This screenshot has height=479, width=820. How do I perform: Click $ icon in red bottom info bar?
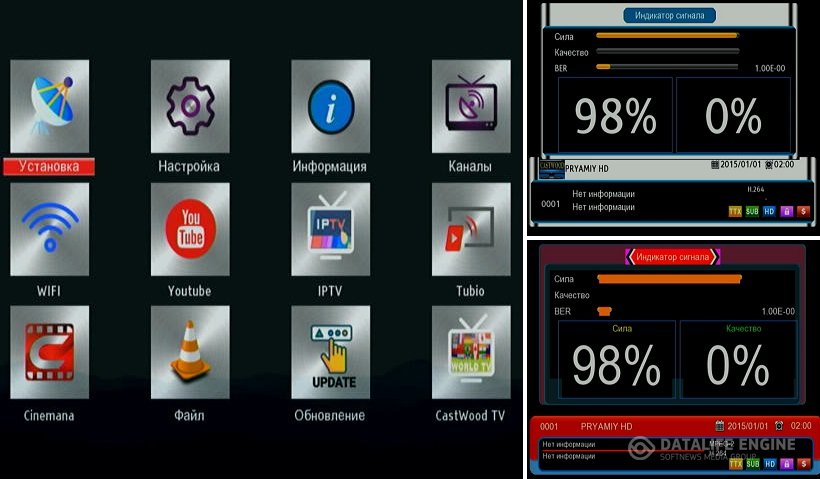(804, 463)
